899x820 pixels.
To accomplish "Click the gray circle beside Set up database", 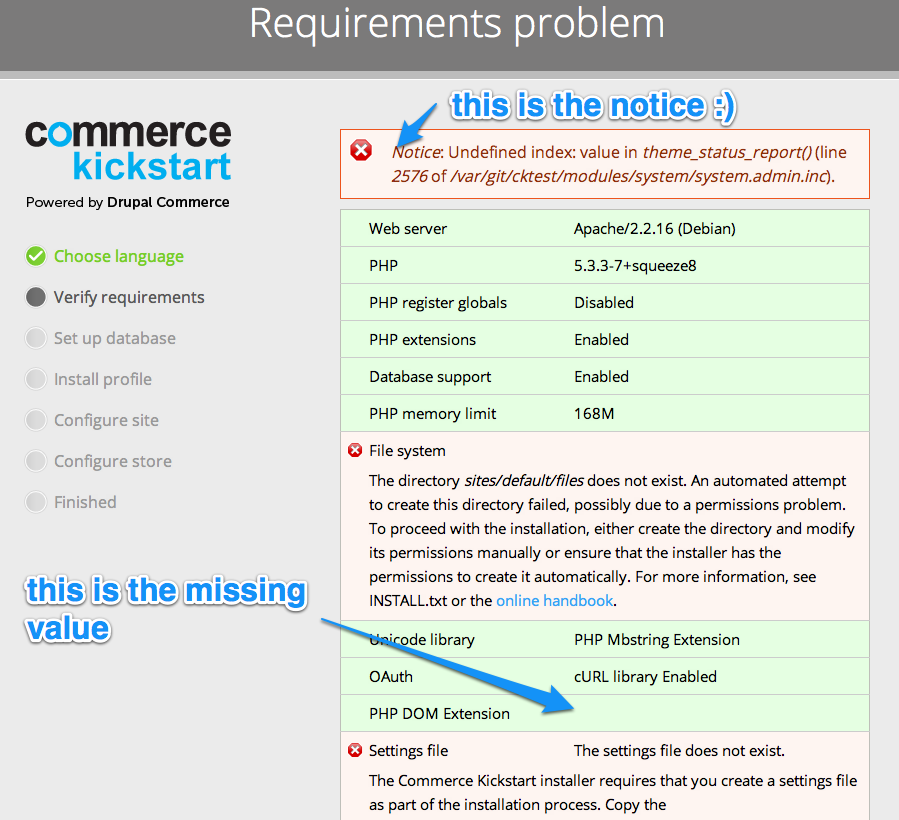I will (x=36, y=338).
